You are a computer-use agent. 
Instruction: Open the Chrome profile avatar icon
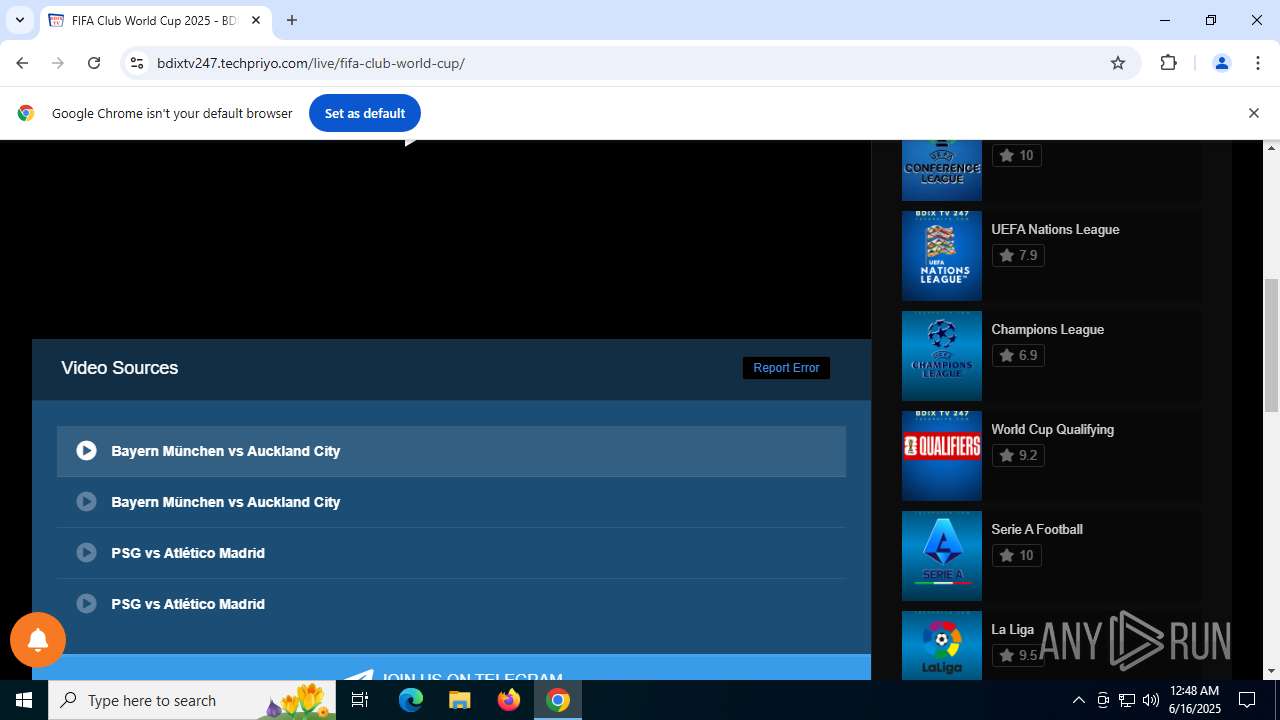pyautogui.click(x=1221, y=63)
